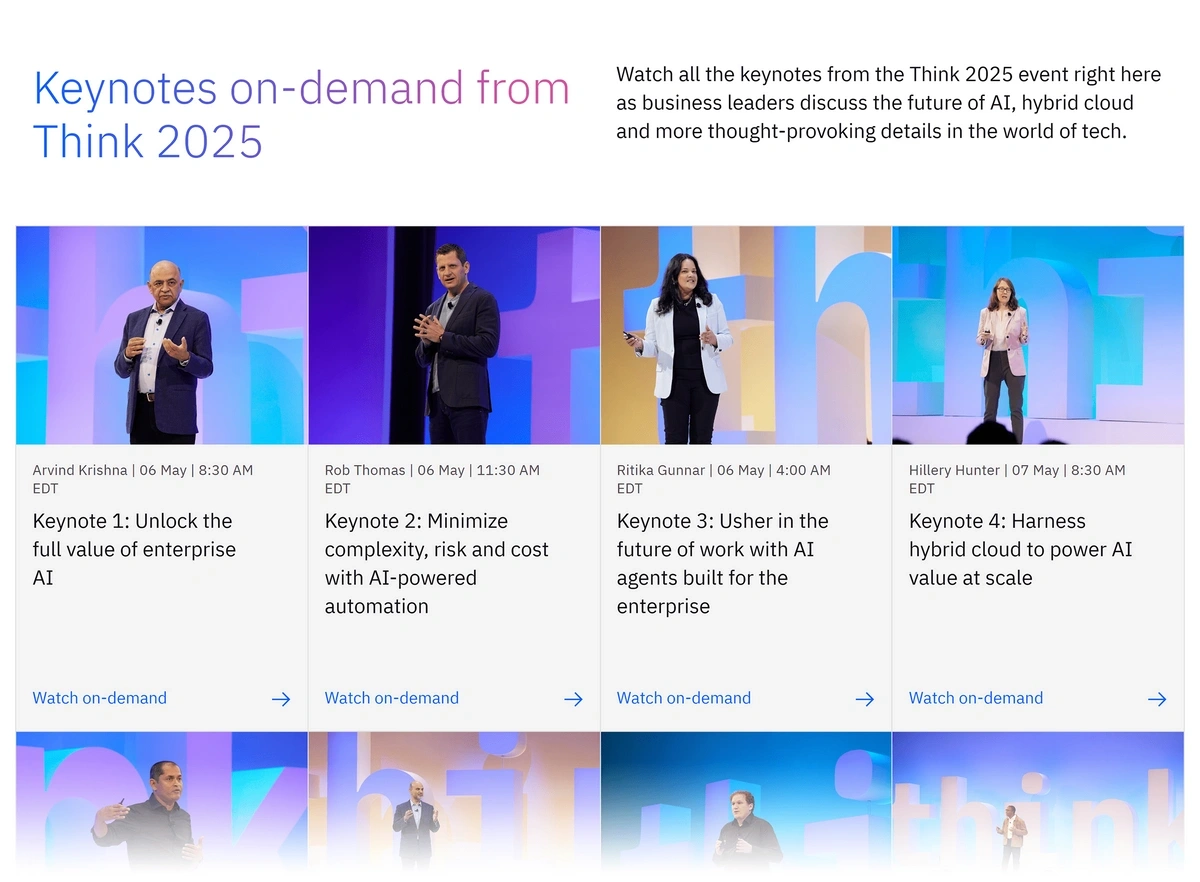This screenshot has height=882, width=1200.
Task: Open Watch on-demand link for Rob Thomas
Action: click(392, 698)
